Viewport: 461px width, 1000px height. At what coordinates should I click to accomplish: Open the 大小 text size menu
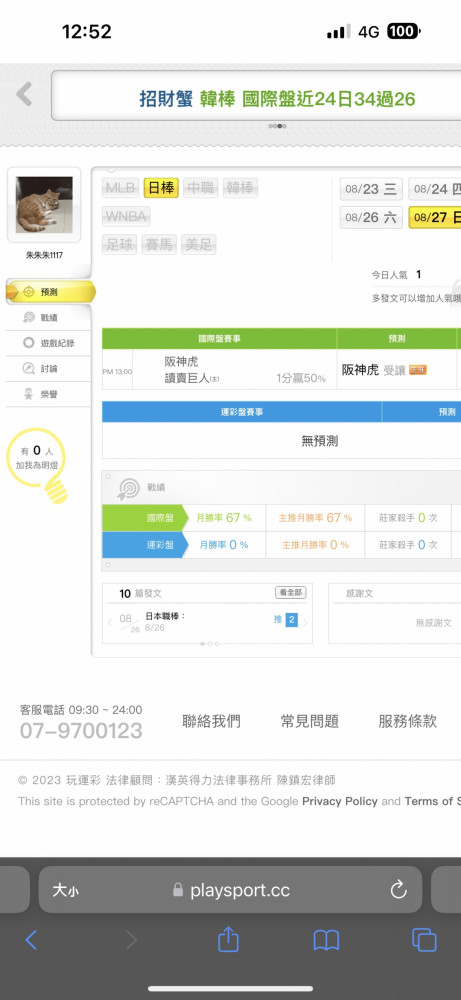click(x=66, y=890)
